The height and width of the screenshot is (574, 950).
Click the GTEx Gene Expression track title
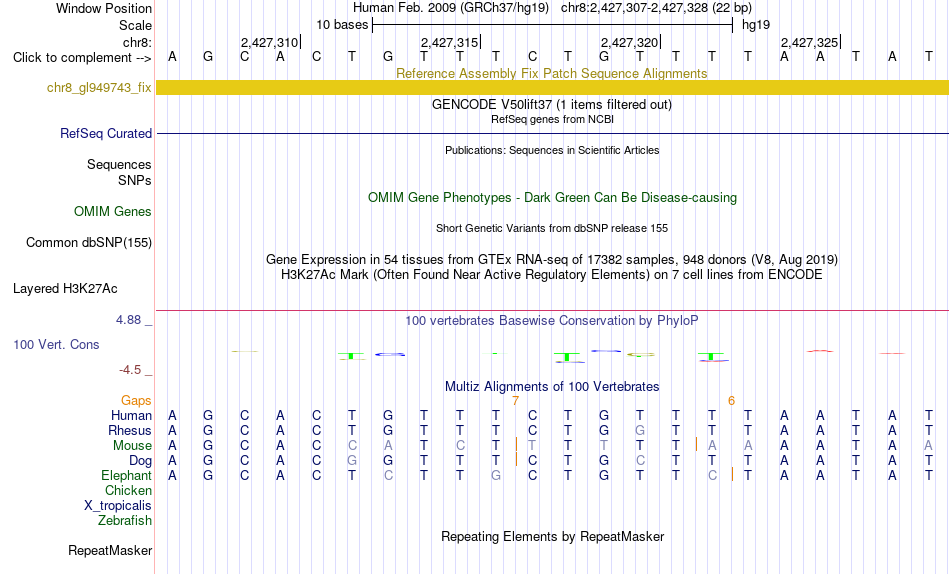point(552,259)
